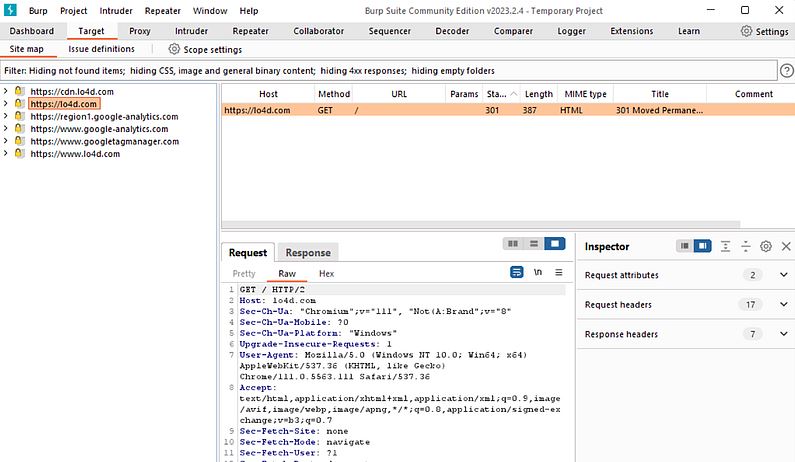Switch message view to tabbed layout
Image resolution: width=795 pixels, height=462 pixels.
click(555, 244)
